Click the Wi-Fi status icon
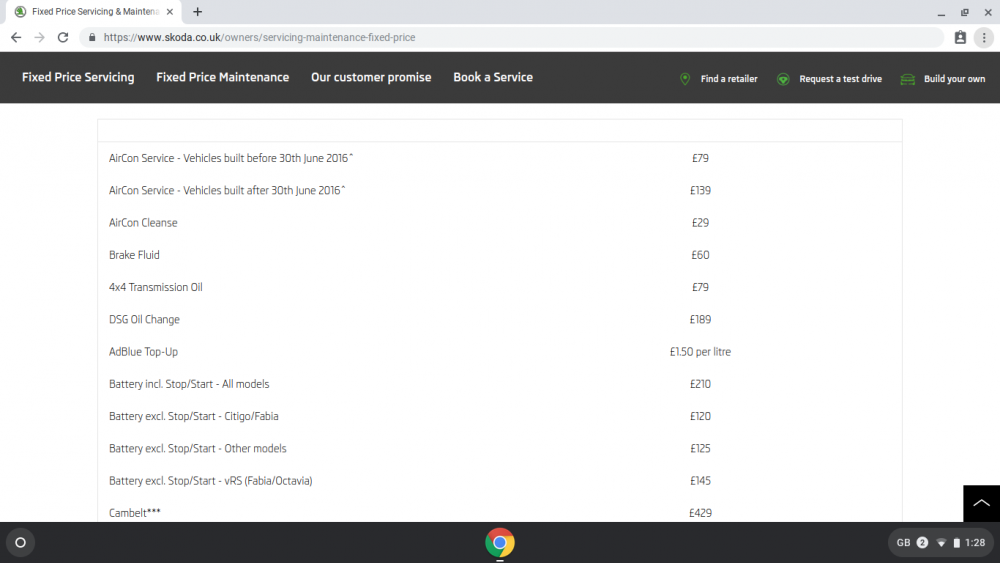This screenshot has height=563, width=1000. (x=941, y=543)
